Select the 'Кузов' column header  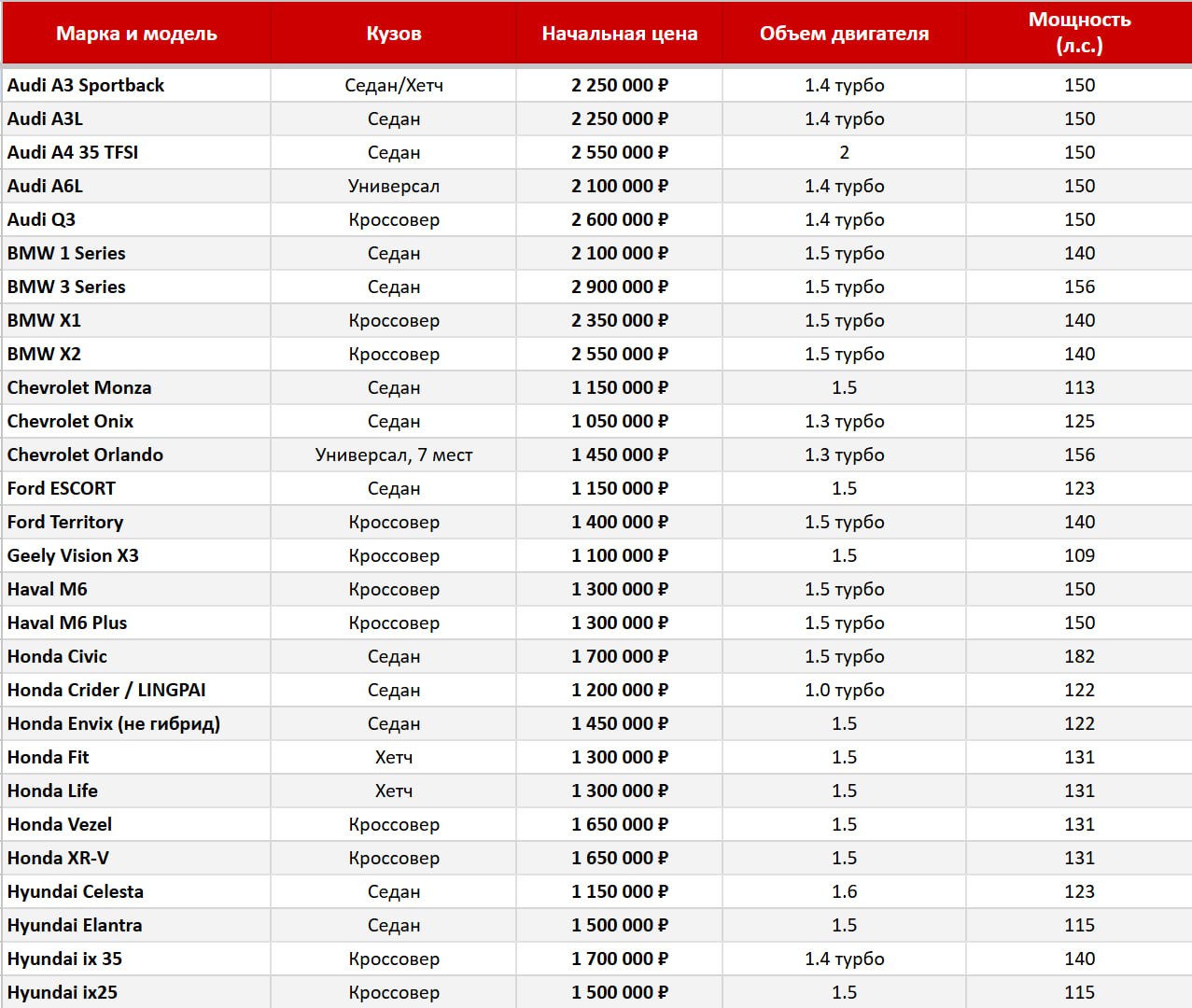click(x=393, y=34)
